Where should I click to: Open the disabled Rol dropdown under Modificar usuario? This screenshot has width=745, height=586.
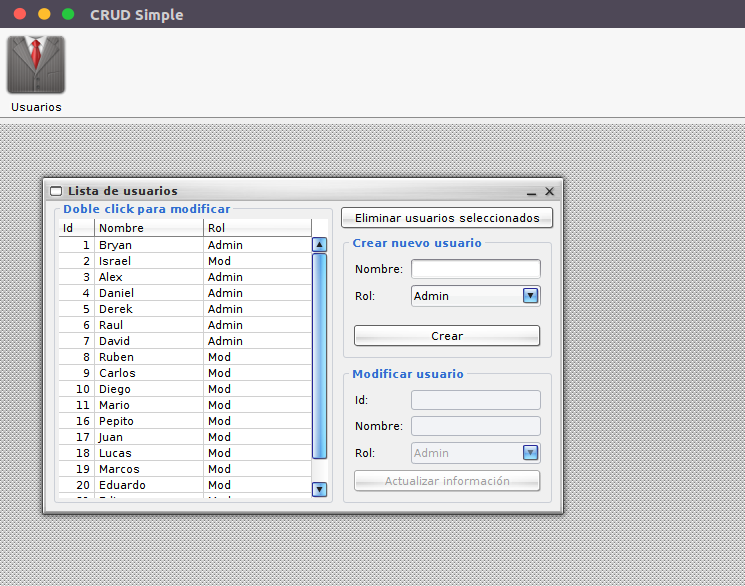coord(530,452)
